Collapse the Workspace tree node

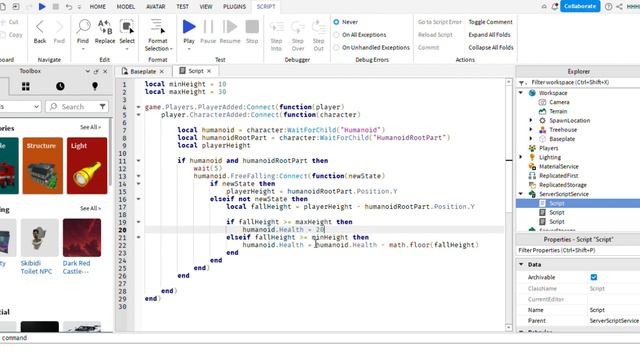point(521,93)
